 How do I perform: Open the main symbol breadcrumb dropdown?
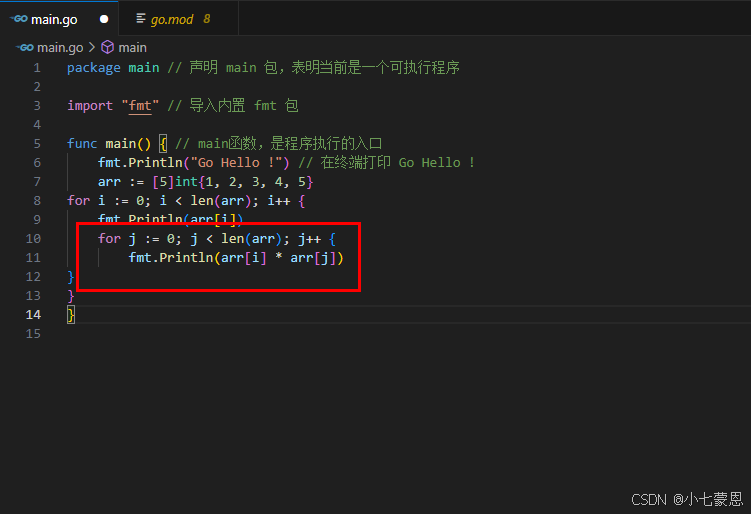point(132,47)
